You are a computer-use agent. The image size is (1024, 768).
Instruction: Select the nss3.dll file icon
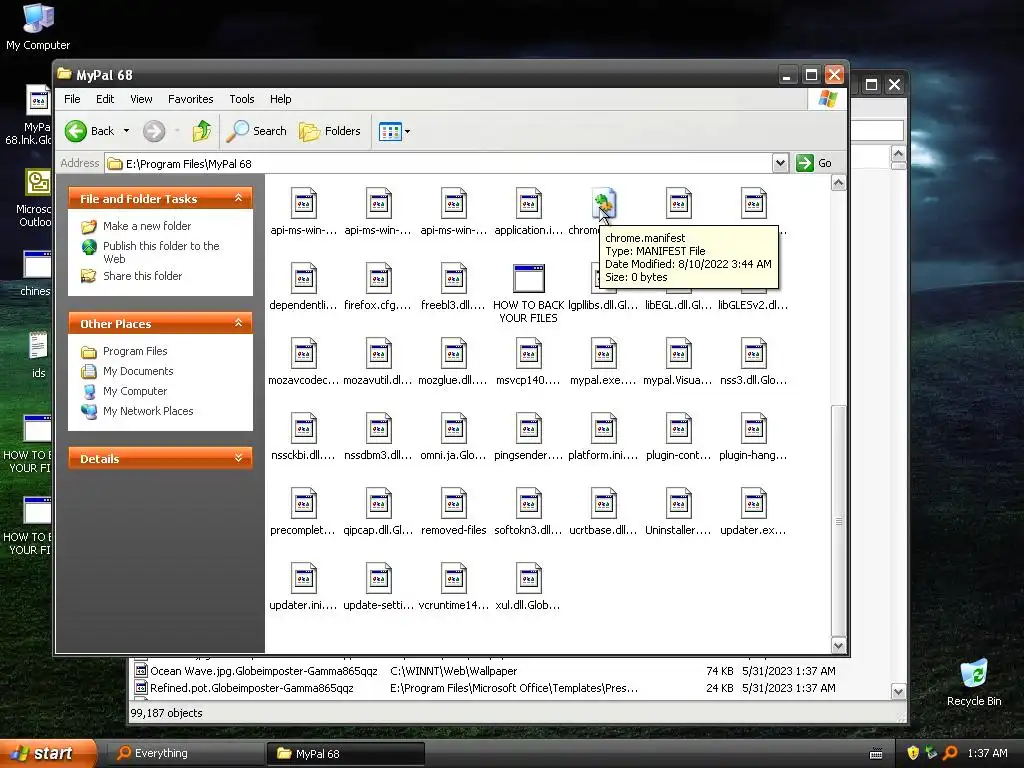tap(754, 353)
